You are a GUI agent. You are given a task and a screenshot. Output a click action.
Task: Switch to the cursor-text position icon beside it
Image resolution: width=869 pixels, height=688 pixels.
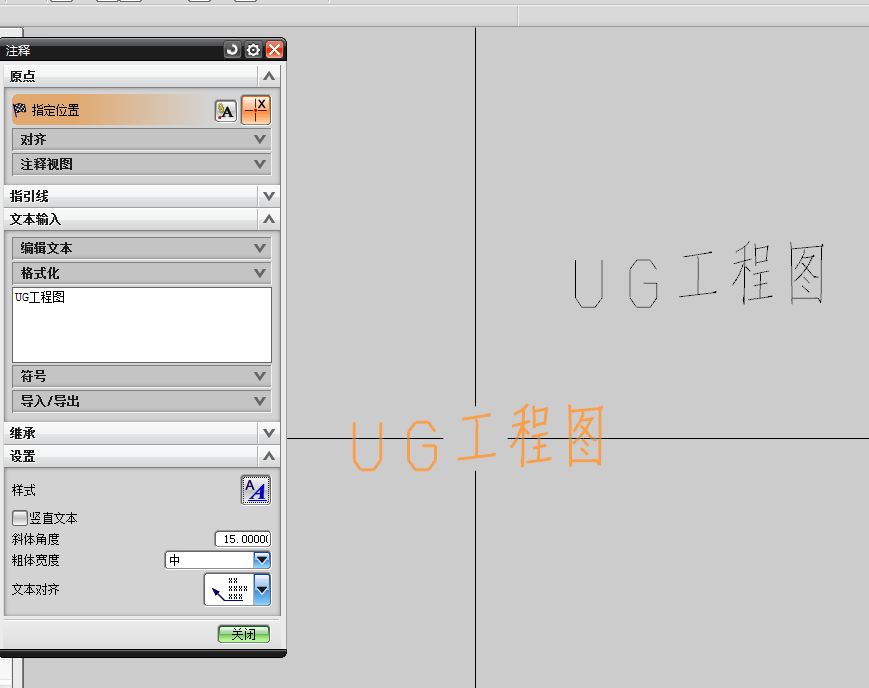point(227,110)
